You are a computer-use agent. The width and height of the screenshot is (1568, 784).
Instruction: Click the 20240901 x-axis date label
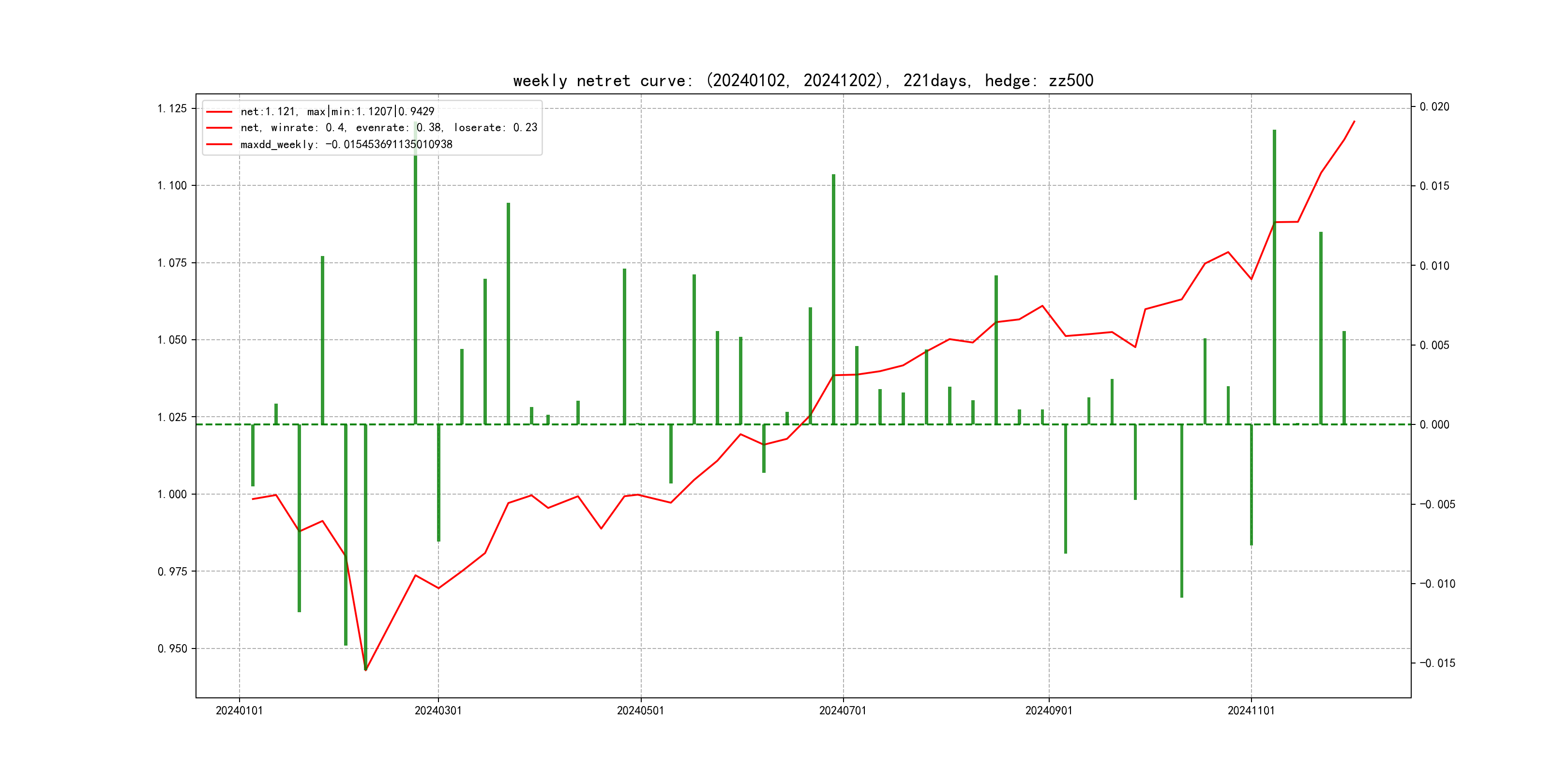pyautogui.click(x=1049, y=710)
